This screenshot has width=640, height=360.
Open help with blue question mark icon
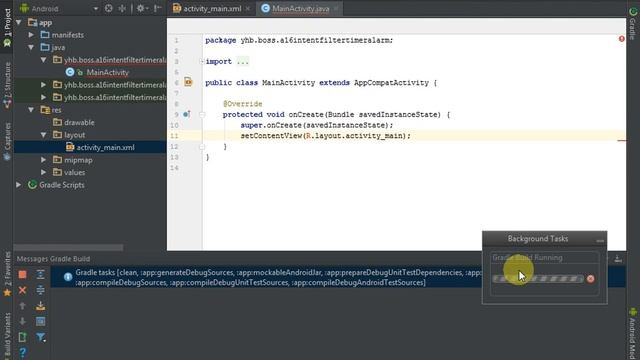pyautogui.click(x=22, y=352)
